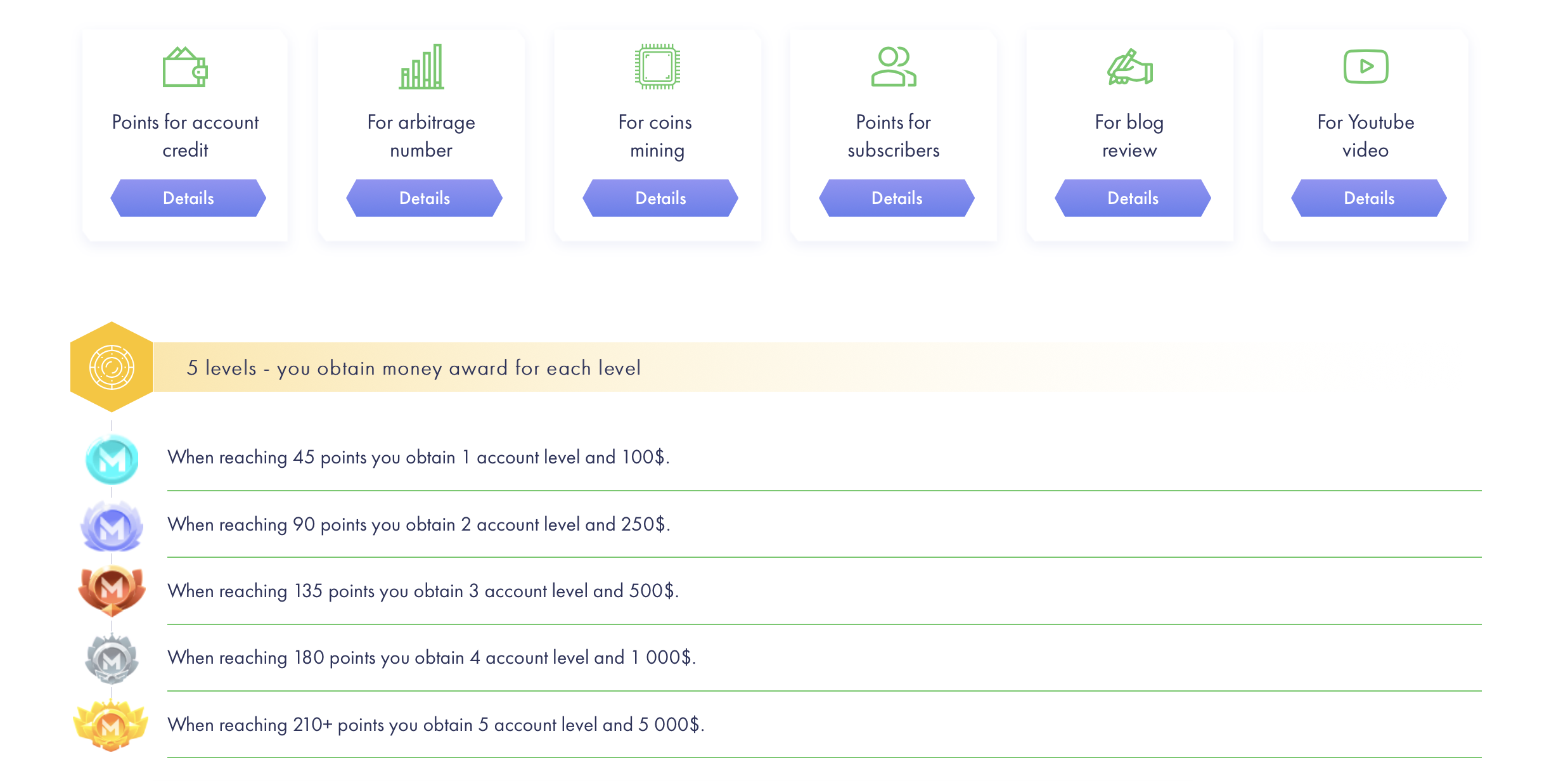Select the 210+ points level 5 text
The height and width of the screenshot is (781, 1568).
(436, 725)
